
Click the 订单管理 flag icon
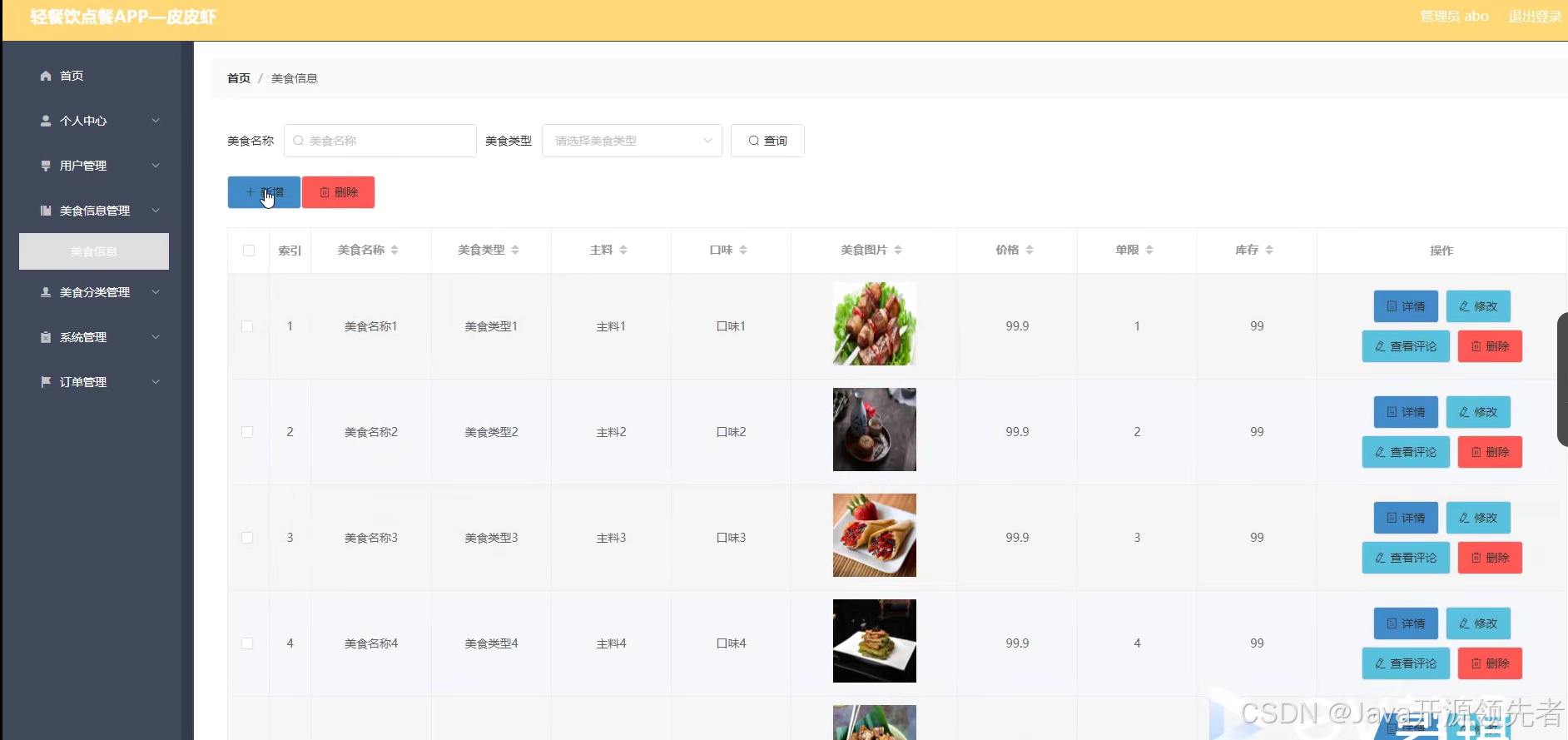(x=46, y=382)
